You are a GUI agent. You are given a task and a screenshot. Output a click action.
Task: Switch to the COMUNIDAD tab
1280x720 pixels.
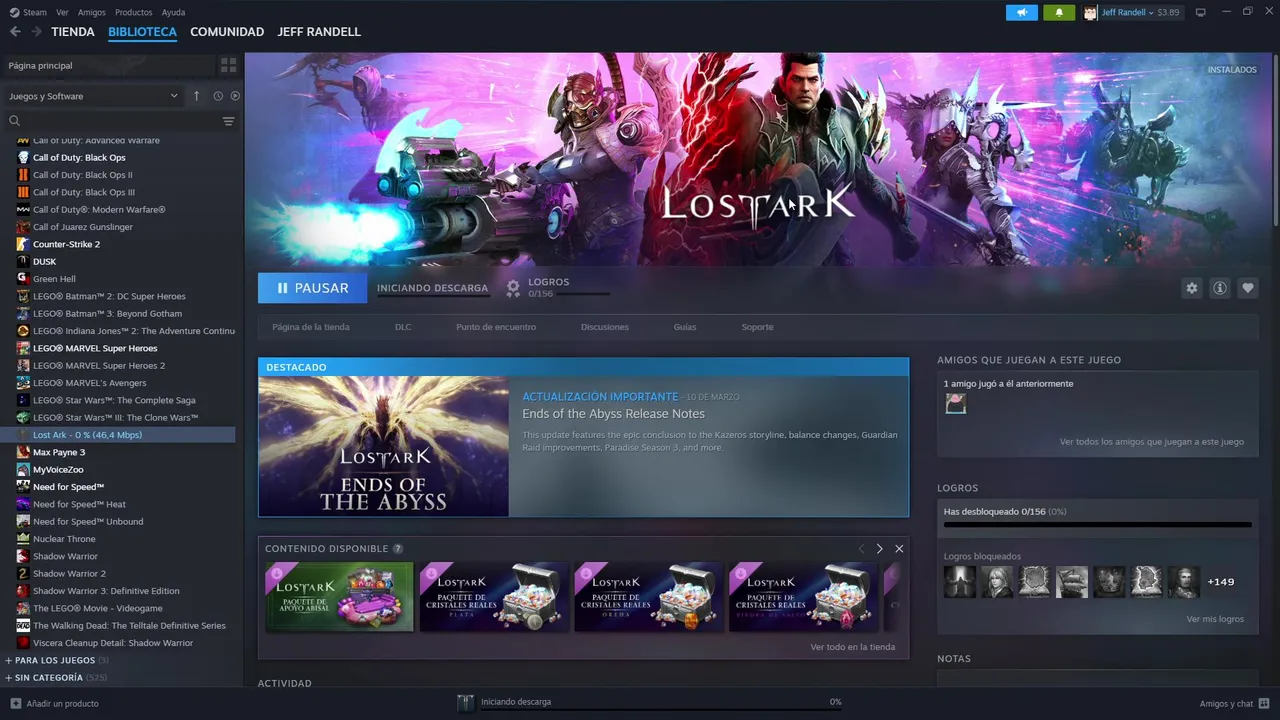227,32
